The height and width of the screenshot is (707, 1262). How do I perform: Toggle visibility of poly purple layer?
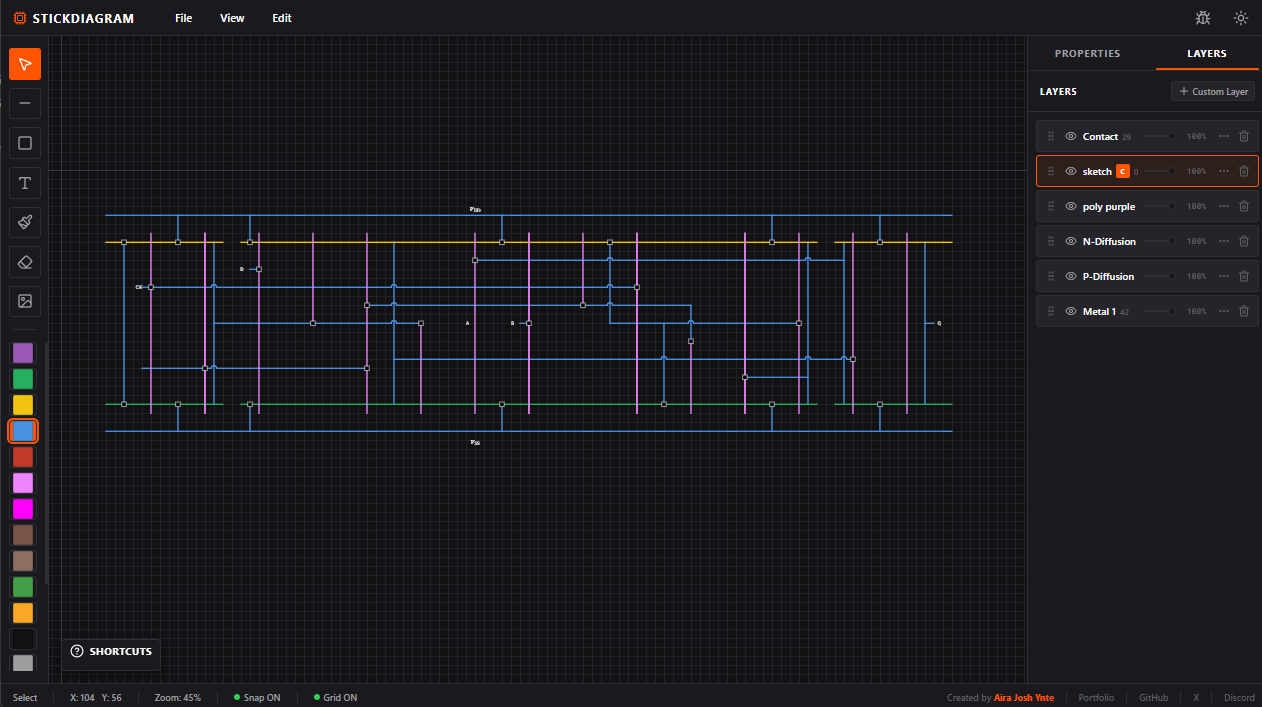point(1071,206)
